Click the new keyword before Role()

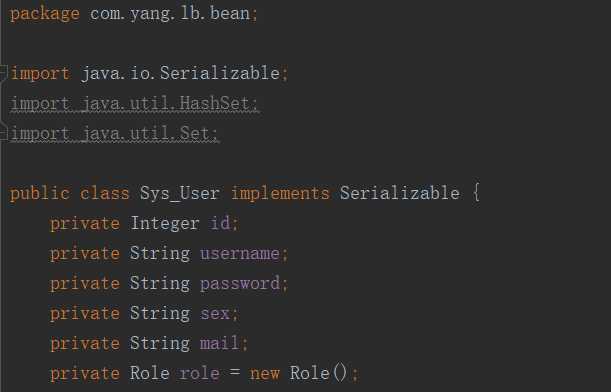pyautogui.click(x=265, y=374)
